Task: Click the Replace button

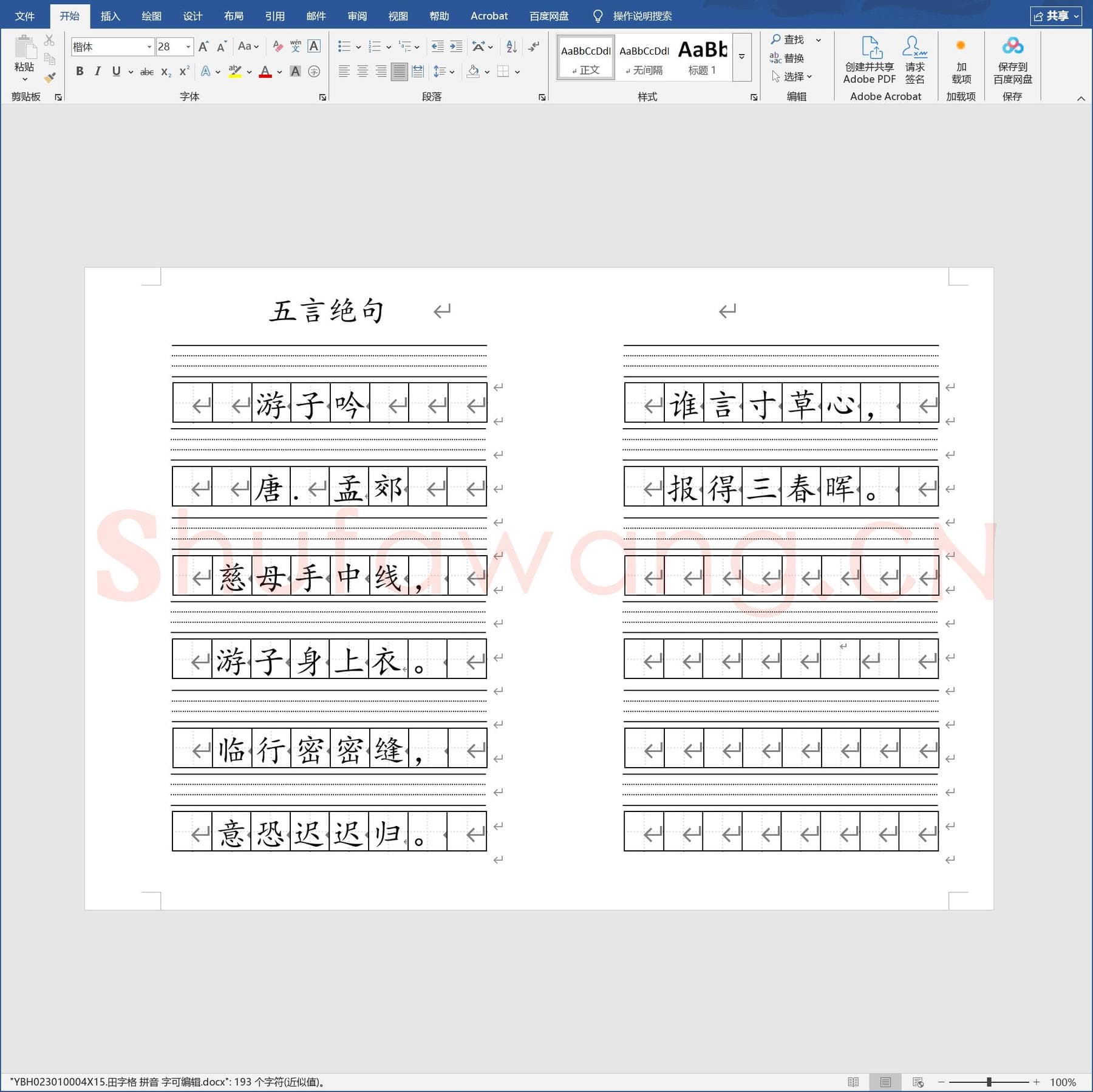Action: (x=787, y=58)
